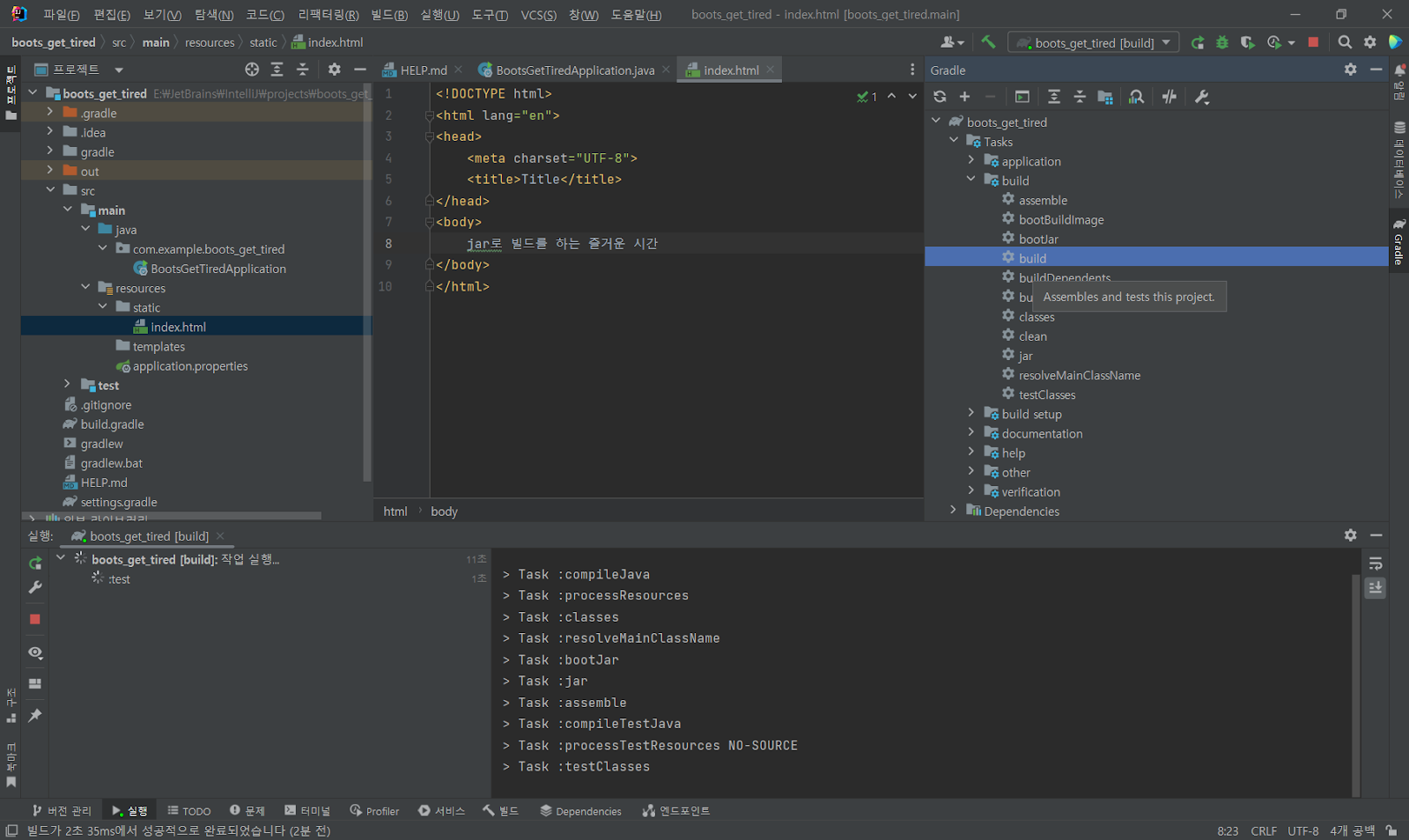Click the body breadcrumb below the editor
The image size is (1409, 840).
[444, 512]
